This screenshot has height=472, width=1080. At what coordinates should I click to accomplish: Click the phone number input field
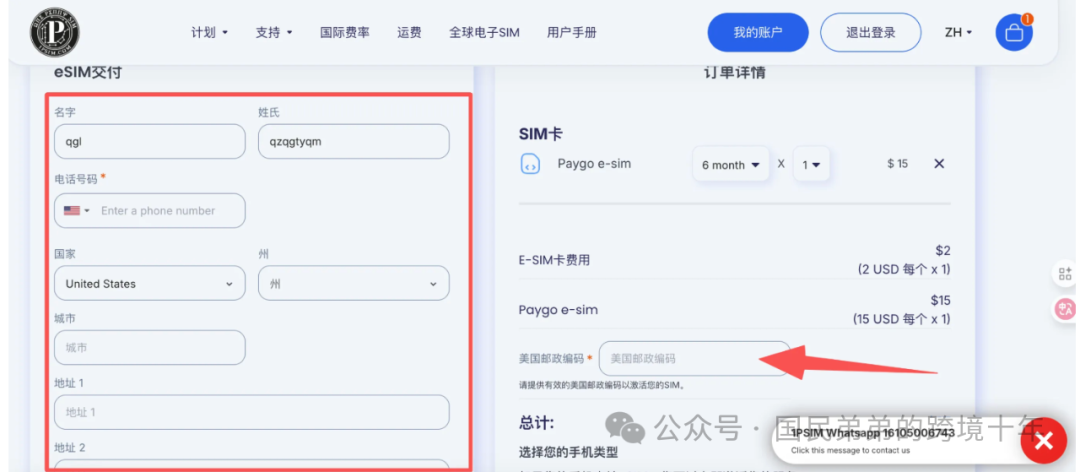pyautogui.click(x=149, y=210)
